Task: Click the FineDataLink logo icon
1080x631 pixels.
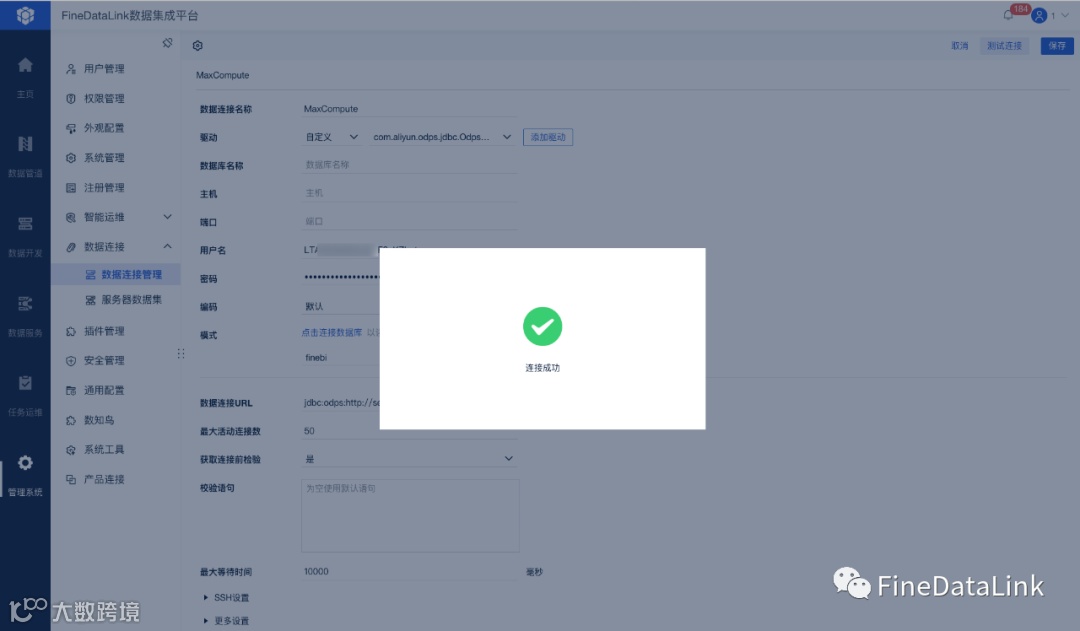Action: coord(25,15)
